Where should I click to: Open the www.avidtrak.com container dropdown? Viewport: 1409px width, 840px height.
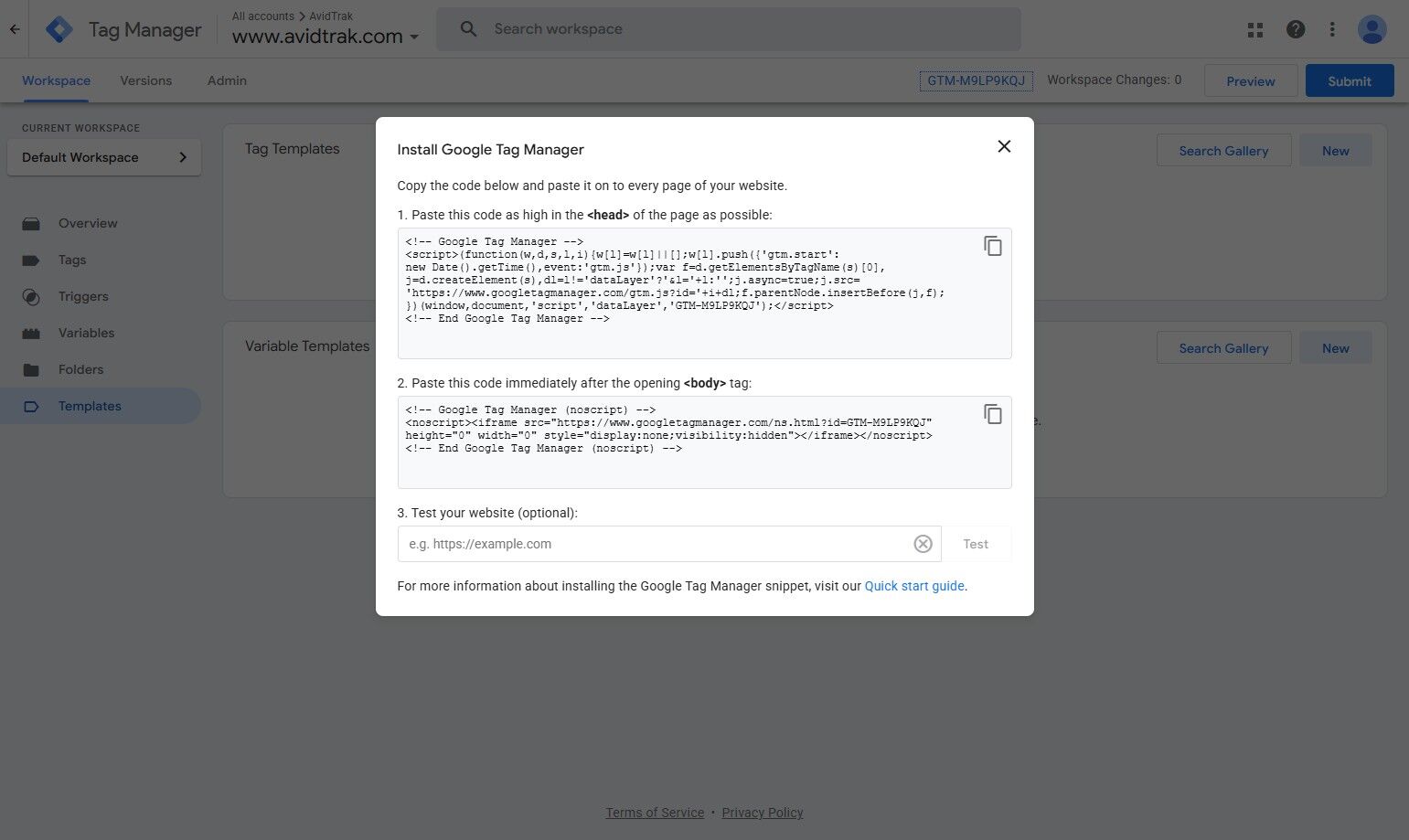click(326, 37)
